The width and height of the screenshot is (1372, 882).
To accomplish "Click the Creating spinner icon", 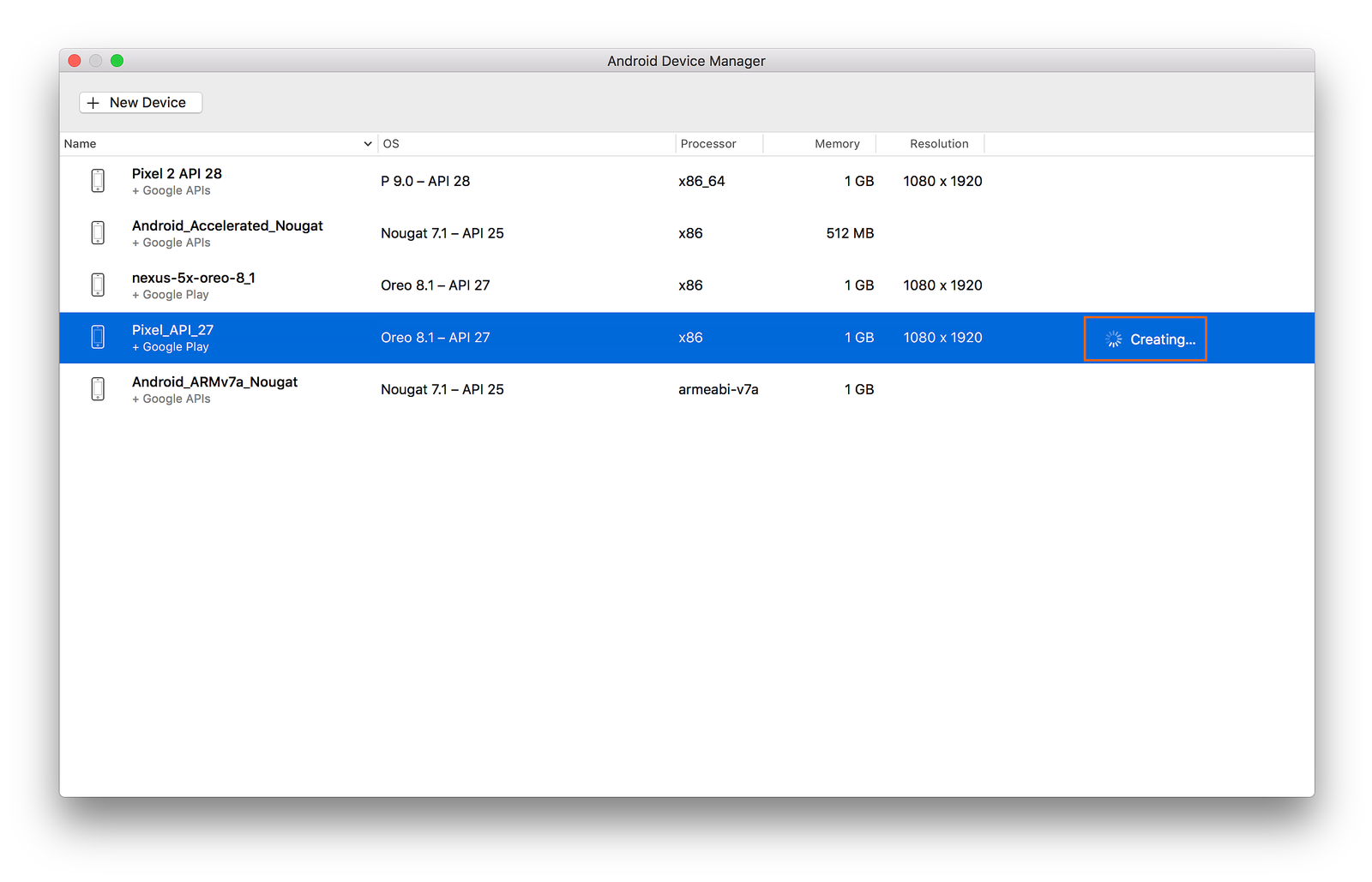I will 1113,339.
